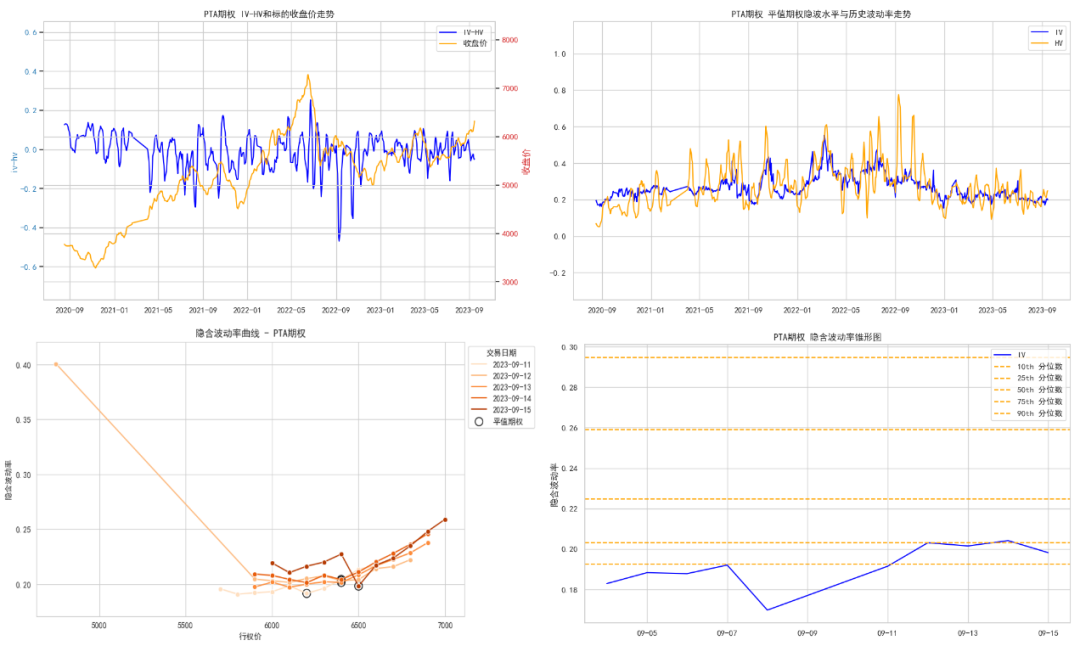Click the 5500 strike tick label
The width and height of the screenshot is (1080, 646).
[x=185, y=625]
